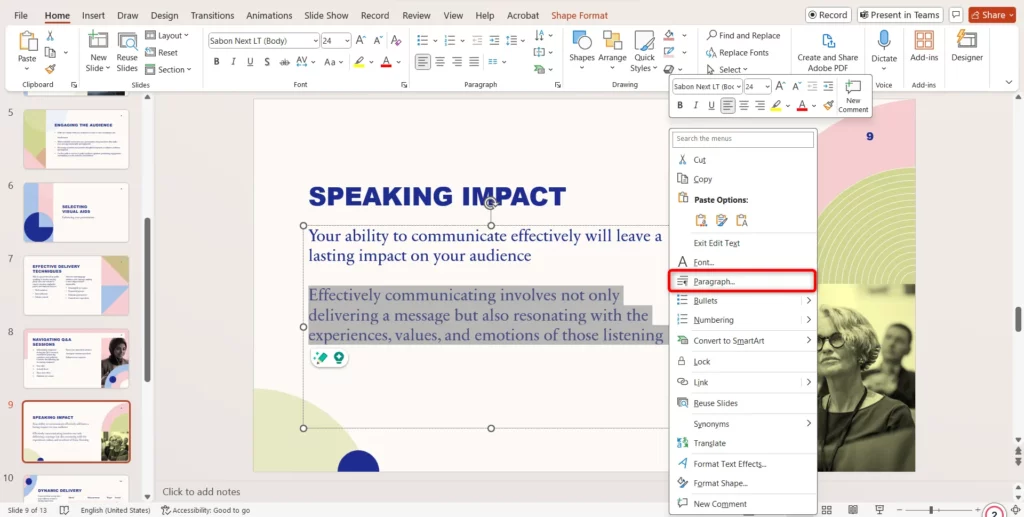The image size is (1024, 517).
Task: Expand the Layout dropdown in Slides group
Action: click(170, 36)
